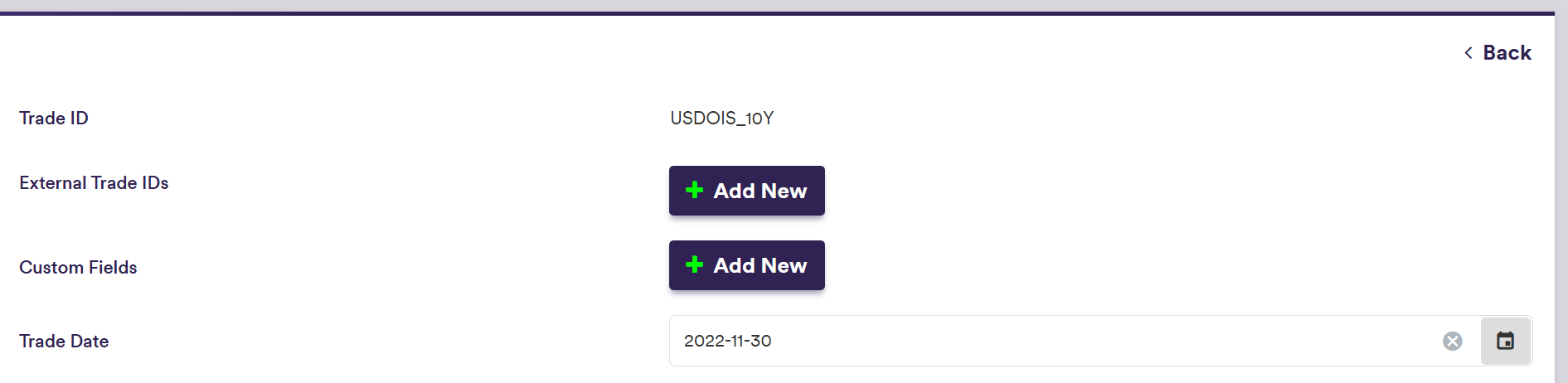Add a new External Trade ID
The image size is (1568, 383).
746,191
